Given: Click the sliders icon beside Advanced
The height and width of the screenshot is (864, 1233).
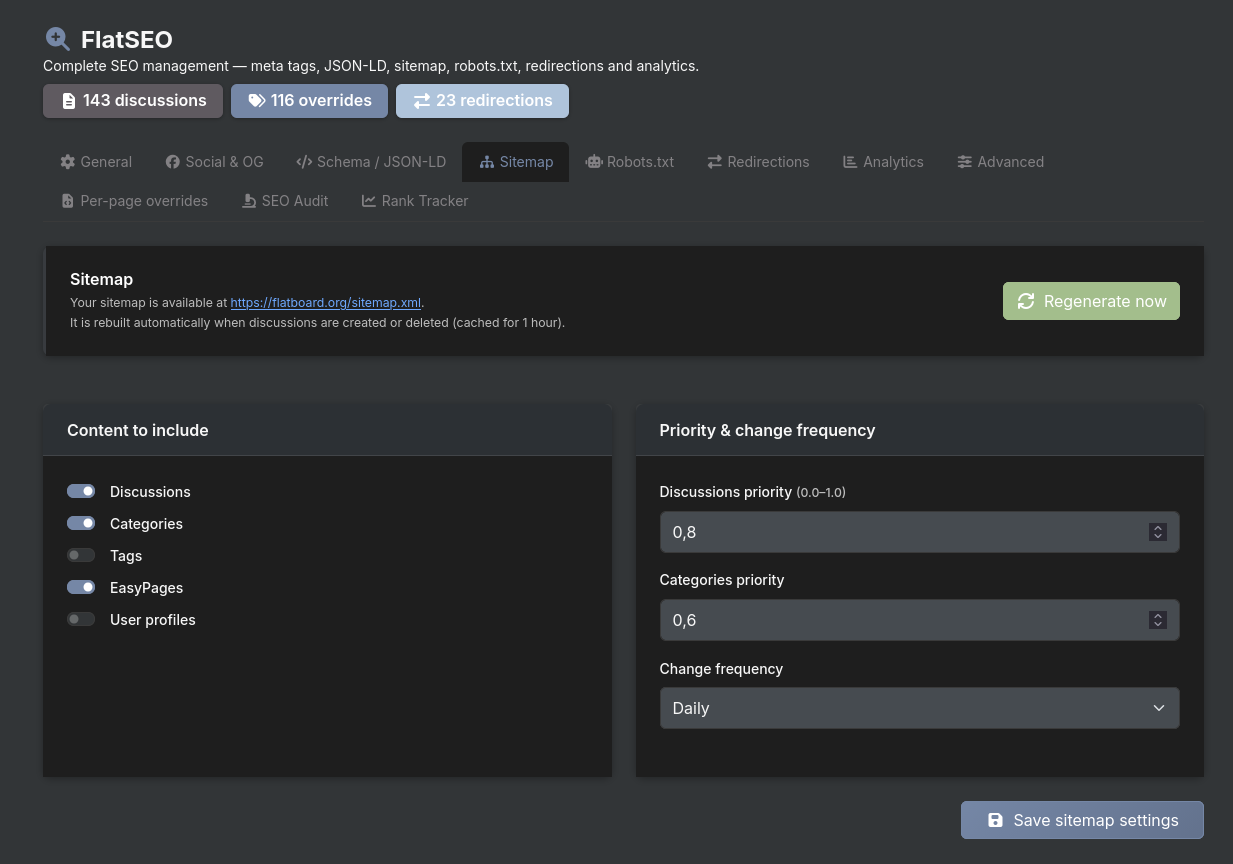Looking at the screenshot, I should click(x=964, y=162).
